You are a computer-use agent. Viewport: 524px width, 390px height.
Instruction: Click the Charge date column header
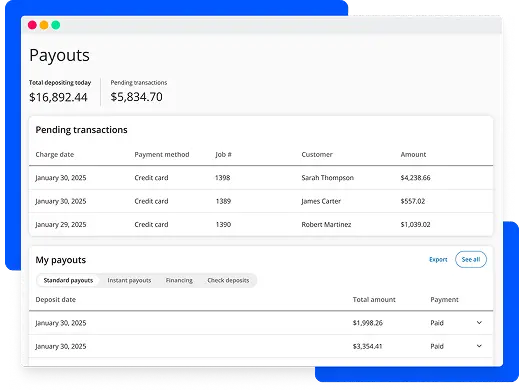[x=55, y=154]
